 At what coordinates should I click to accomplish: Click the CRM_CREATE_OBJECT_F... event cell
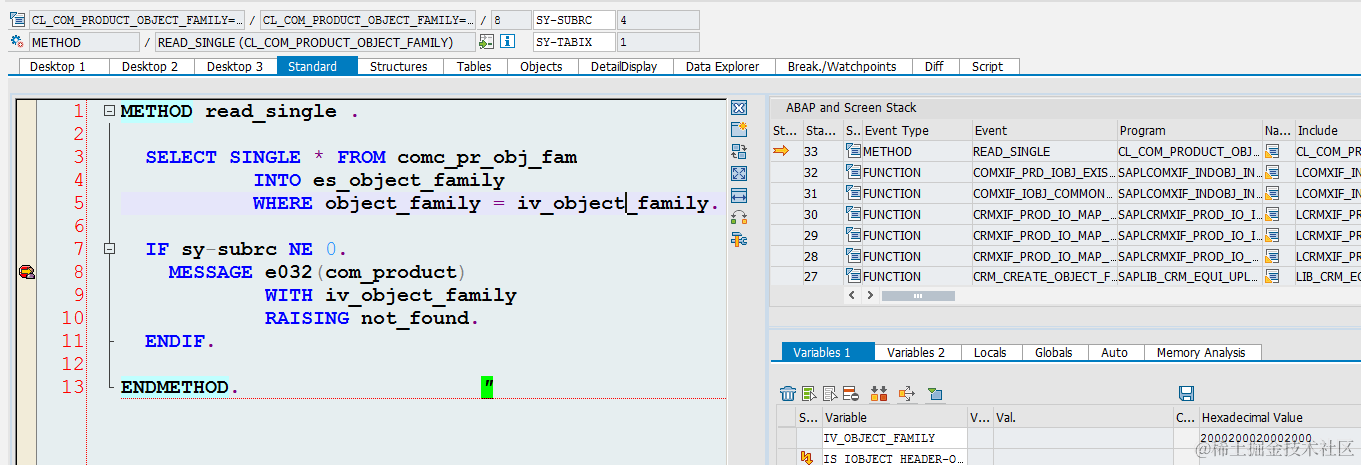(x=1044, y=276)
